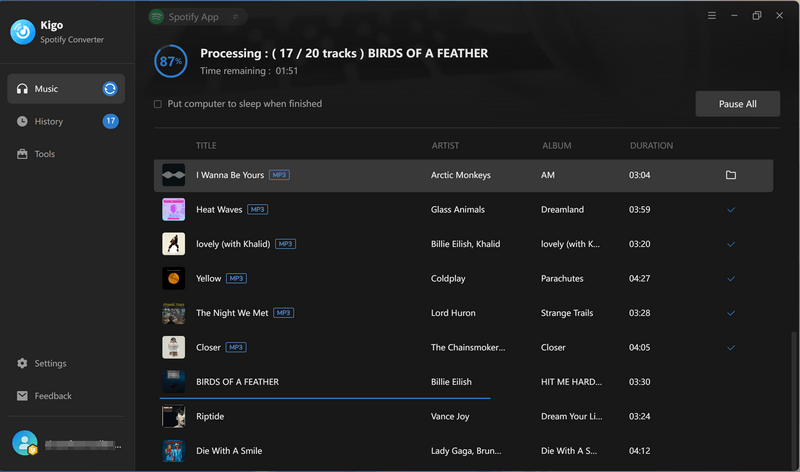The width and height of the screenshot is (800, 472).
Task: Click the Pause All button
Action: (x=737, y=104)
